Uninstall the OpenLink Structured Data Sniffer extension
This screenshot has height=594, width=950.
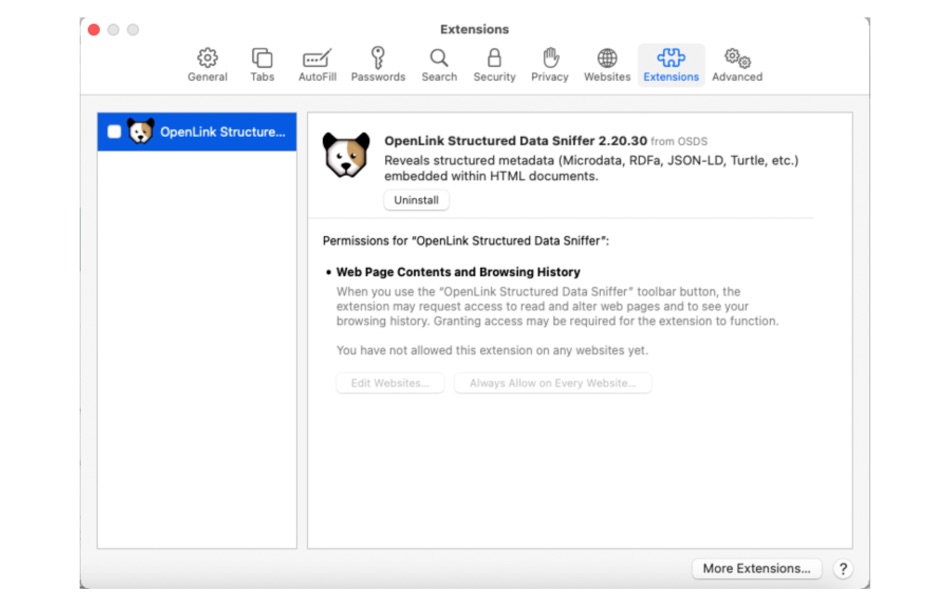point(416,200)
